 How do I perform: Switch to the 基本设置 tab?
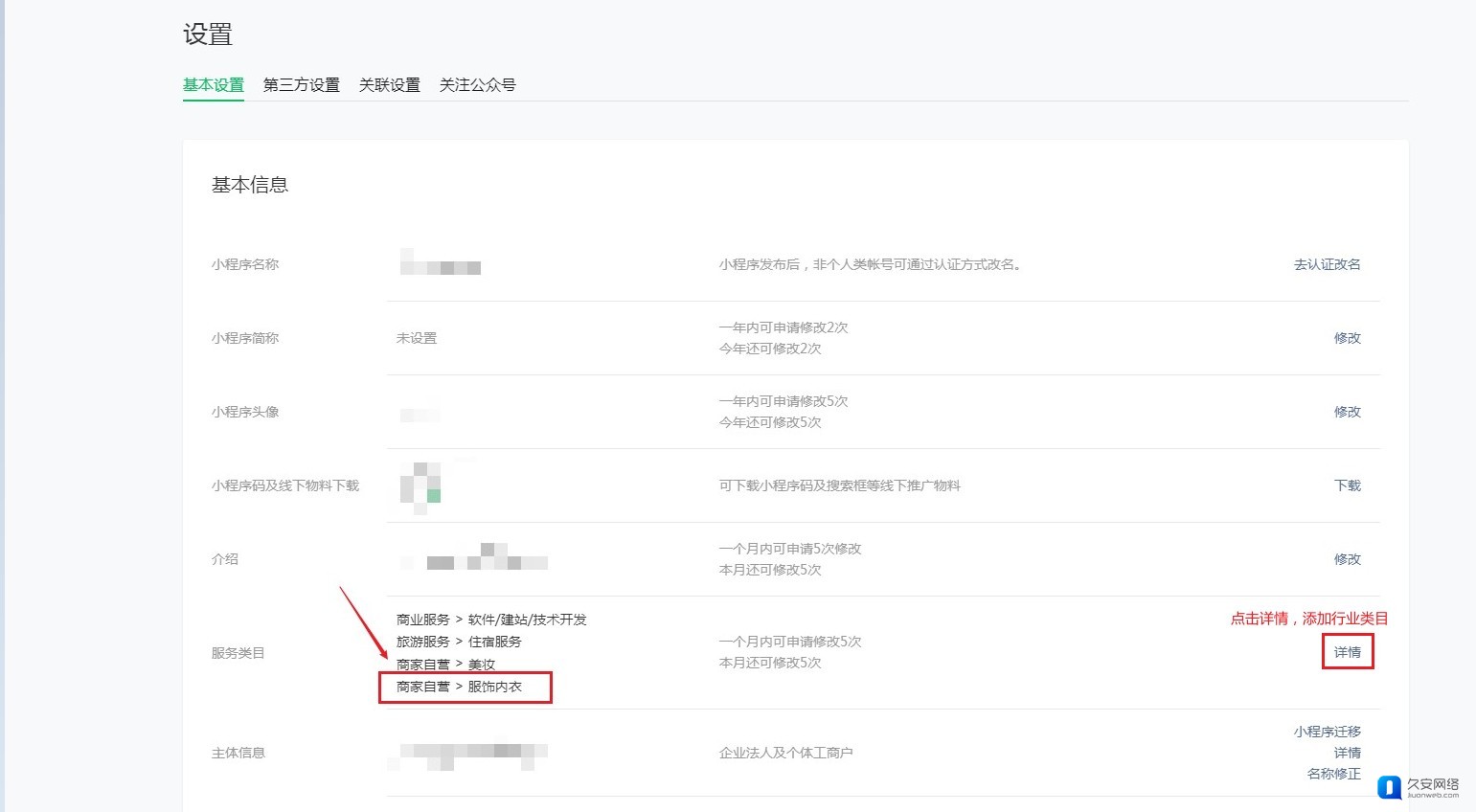pyautogui.click(x=213, y=85)
